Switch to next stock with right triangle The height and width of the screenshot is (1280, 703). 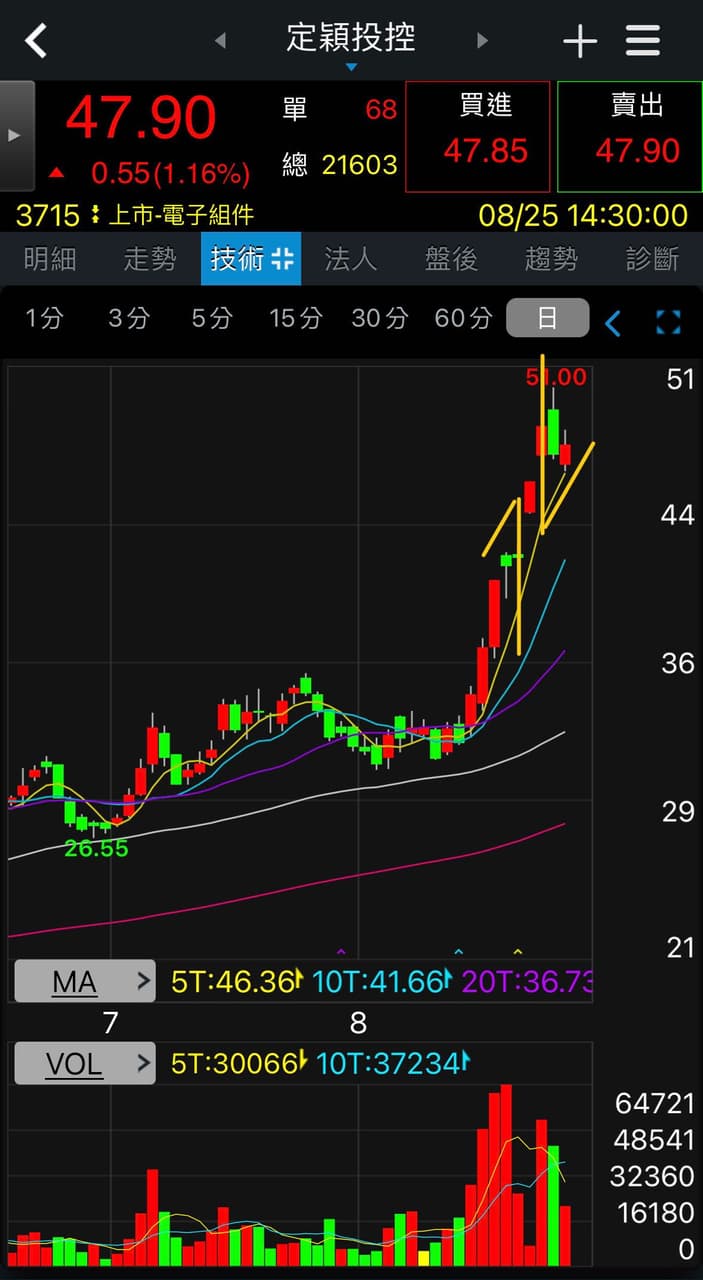pyautogui.click(x=482, y=41)
